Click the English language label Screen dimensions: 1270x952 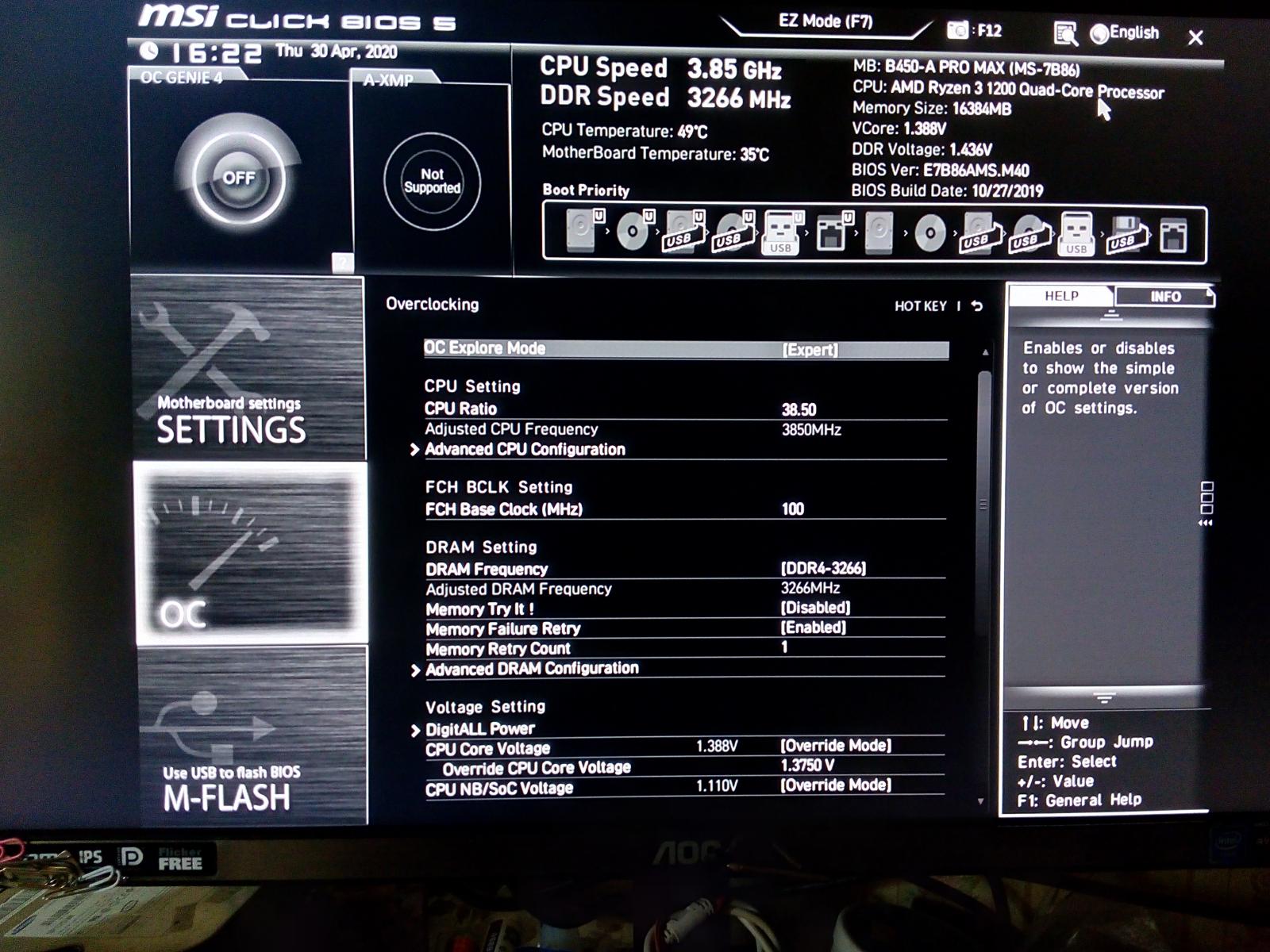tap(1134, 33)
